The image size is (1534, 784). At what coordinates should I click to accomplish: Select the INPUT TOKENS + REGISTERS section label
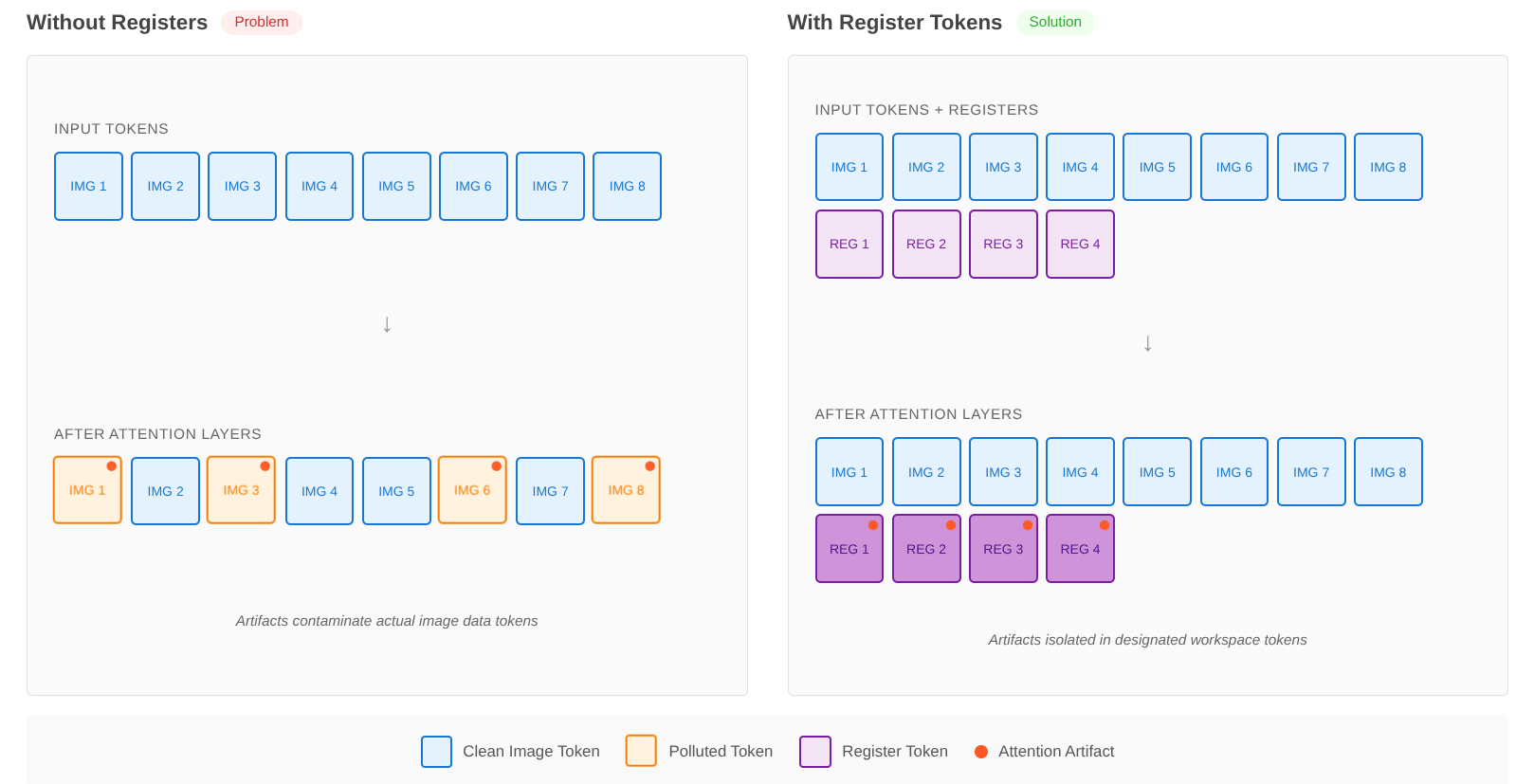pyautogui.click(x=926, y=110)
